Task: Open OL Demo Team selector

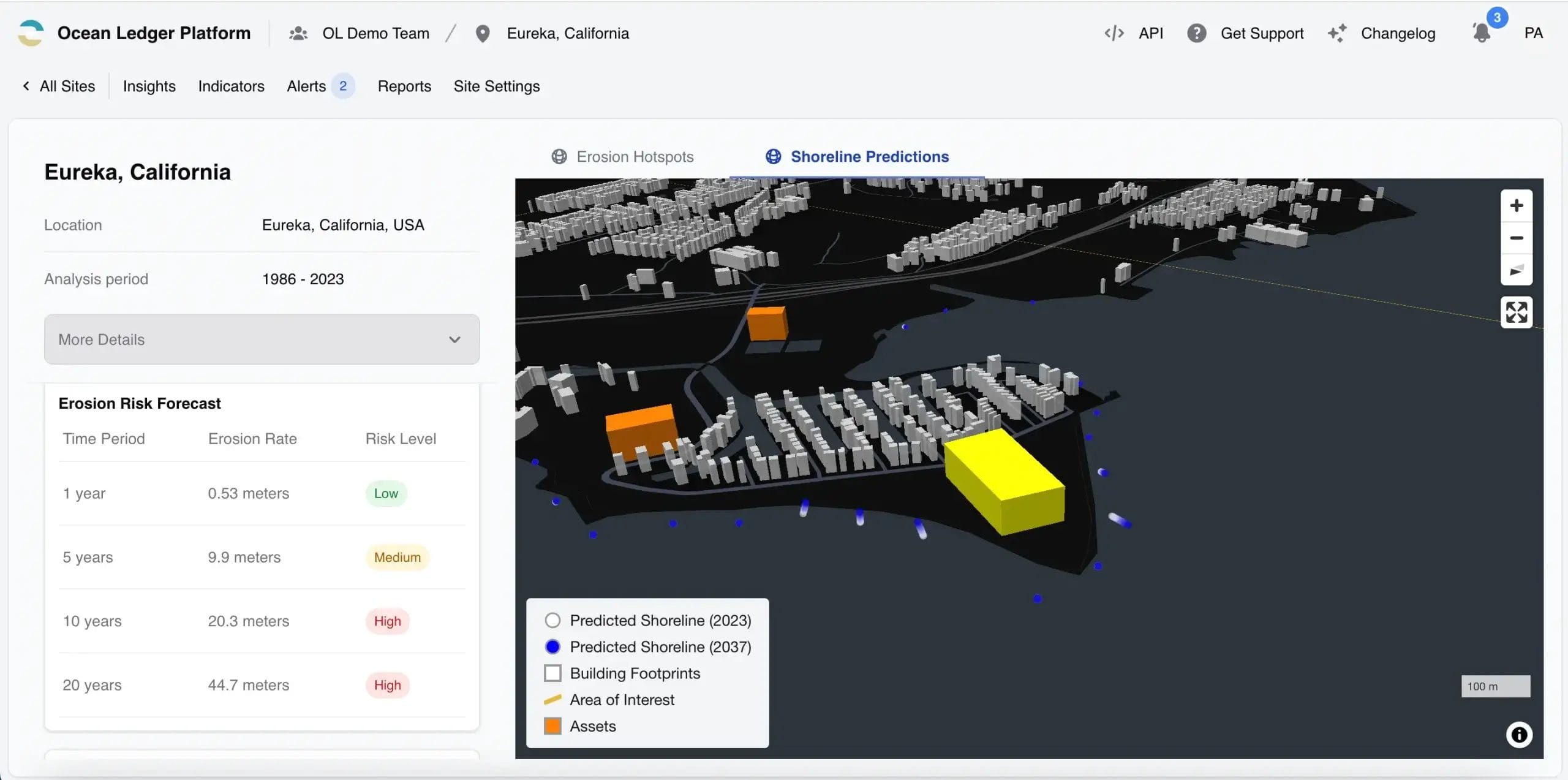Action: coord(375,33)
